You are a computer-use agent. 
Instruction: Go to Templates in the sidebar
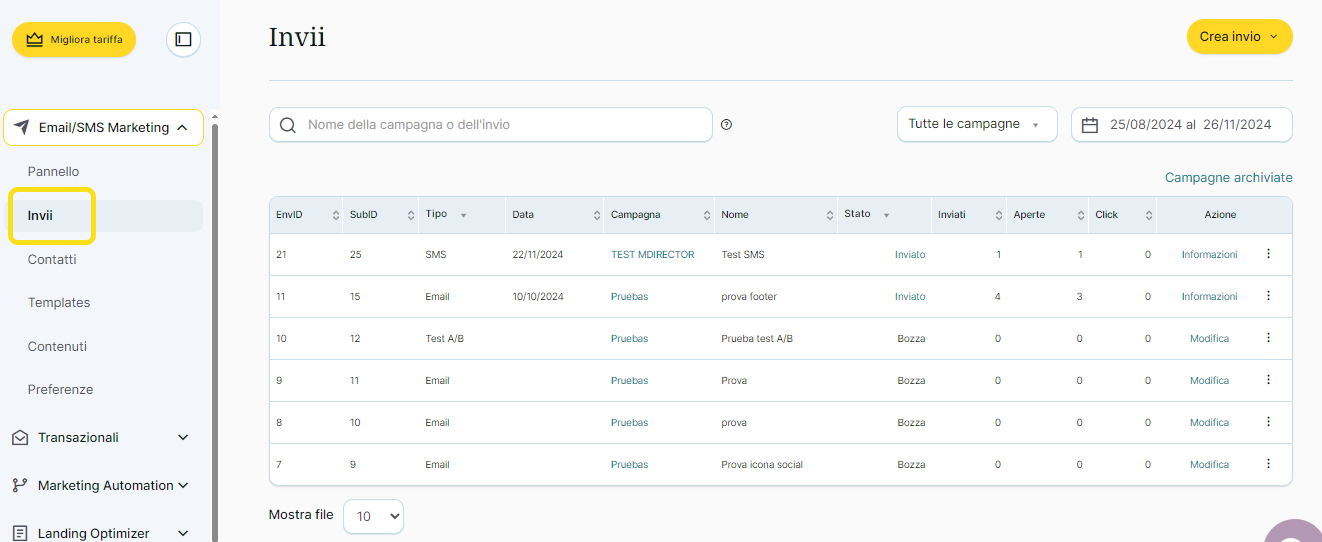tap(59, 302)
